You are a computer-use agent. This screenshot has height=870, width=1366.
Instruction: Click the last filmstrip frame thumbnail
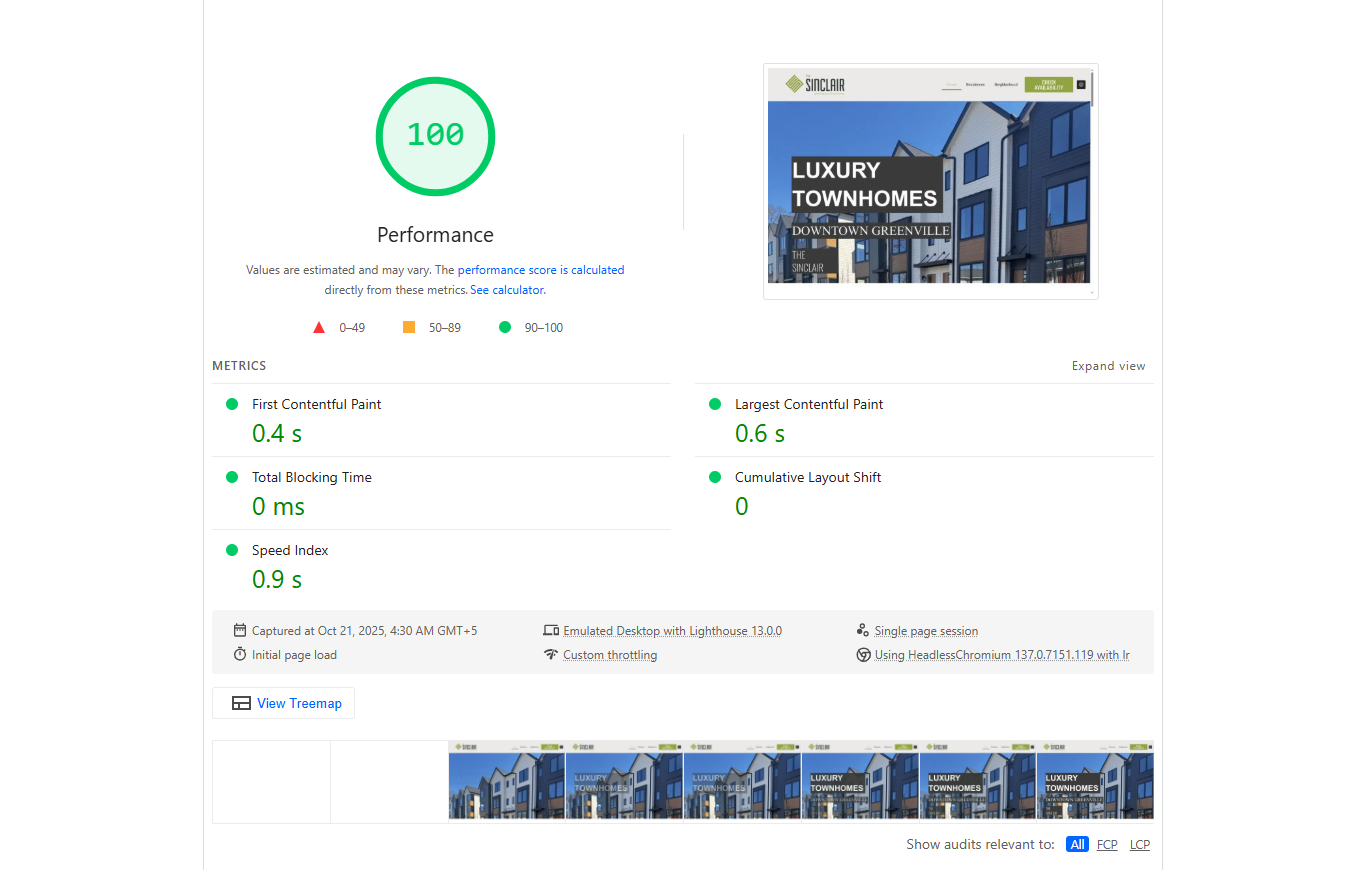pos(1095,780)
